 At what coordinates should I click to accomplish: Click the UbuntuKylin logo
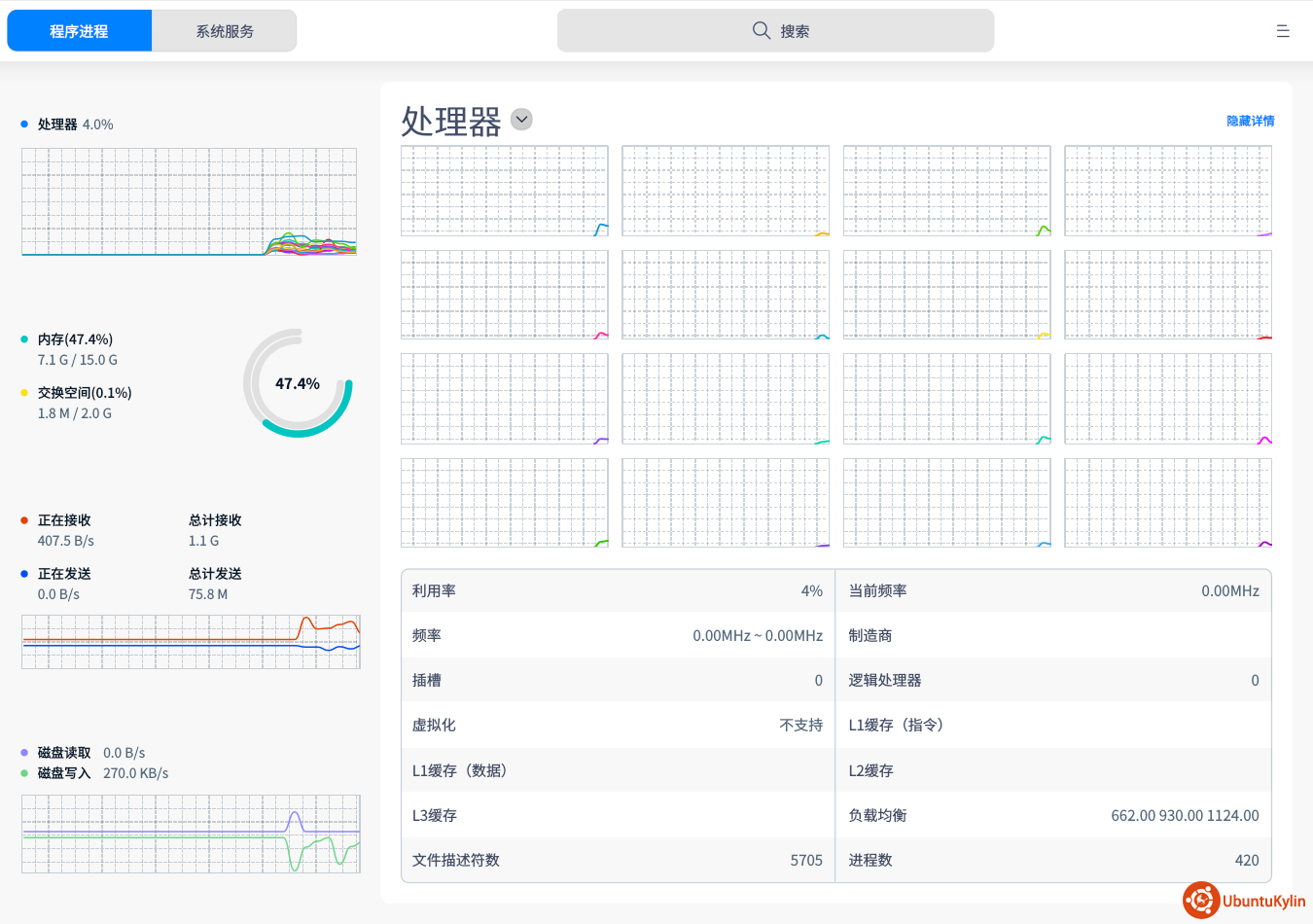[x=1244, y=901]
